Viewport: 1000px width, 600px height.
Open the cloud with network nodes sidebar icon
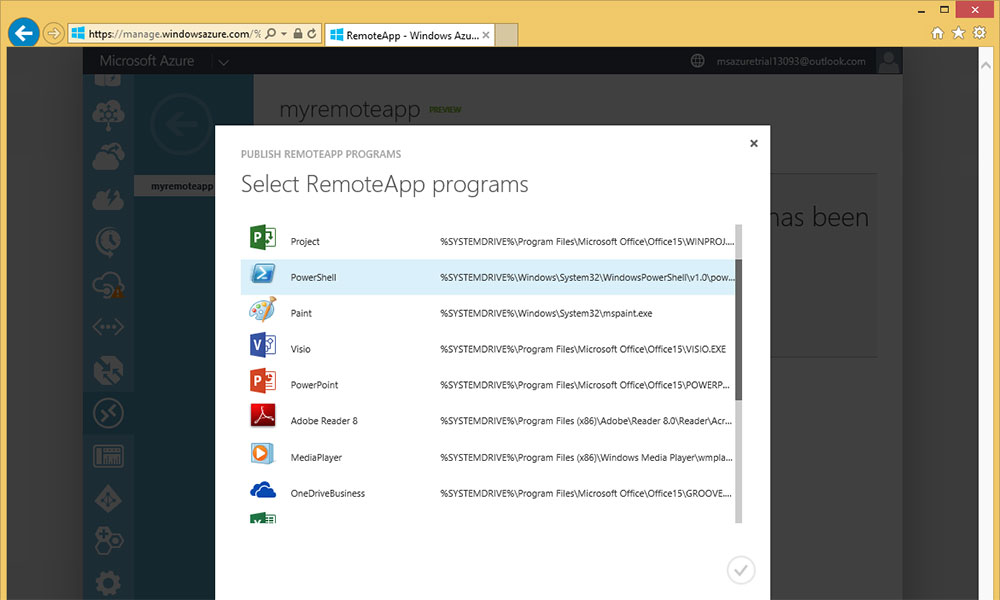[108, 115]
